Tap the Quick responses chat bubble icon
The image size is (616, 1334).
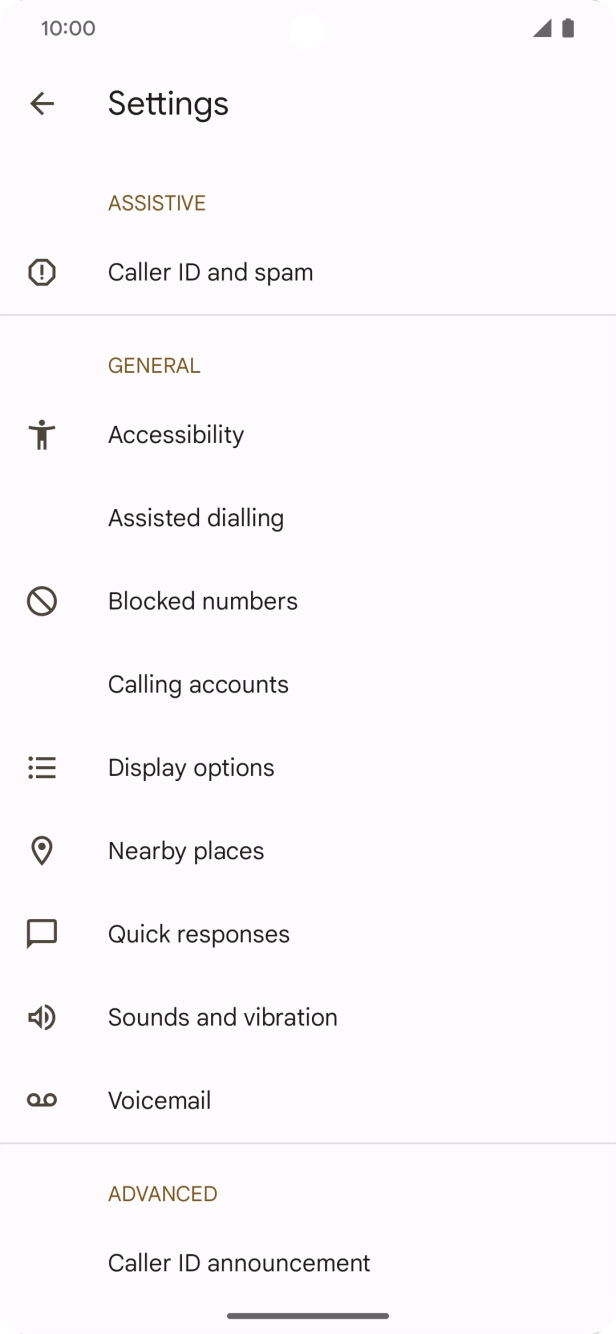[x=42, y=934]
